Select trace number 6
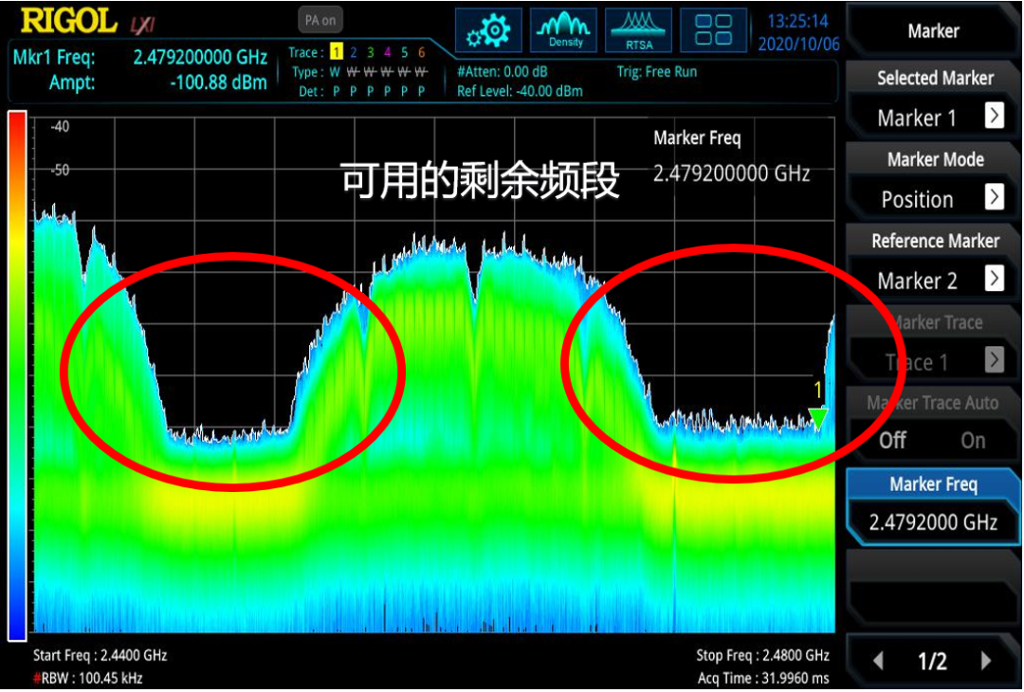Screen dimensions: 1024x692 (422, 52)
